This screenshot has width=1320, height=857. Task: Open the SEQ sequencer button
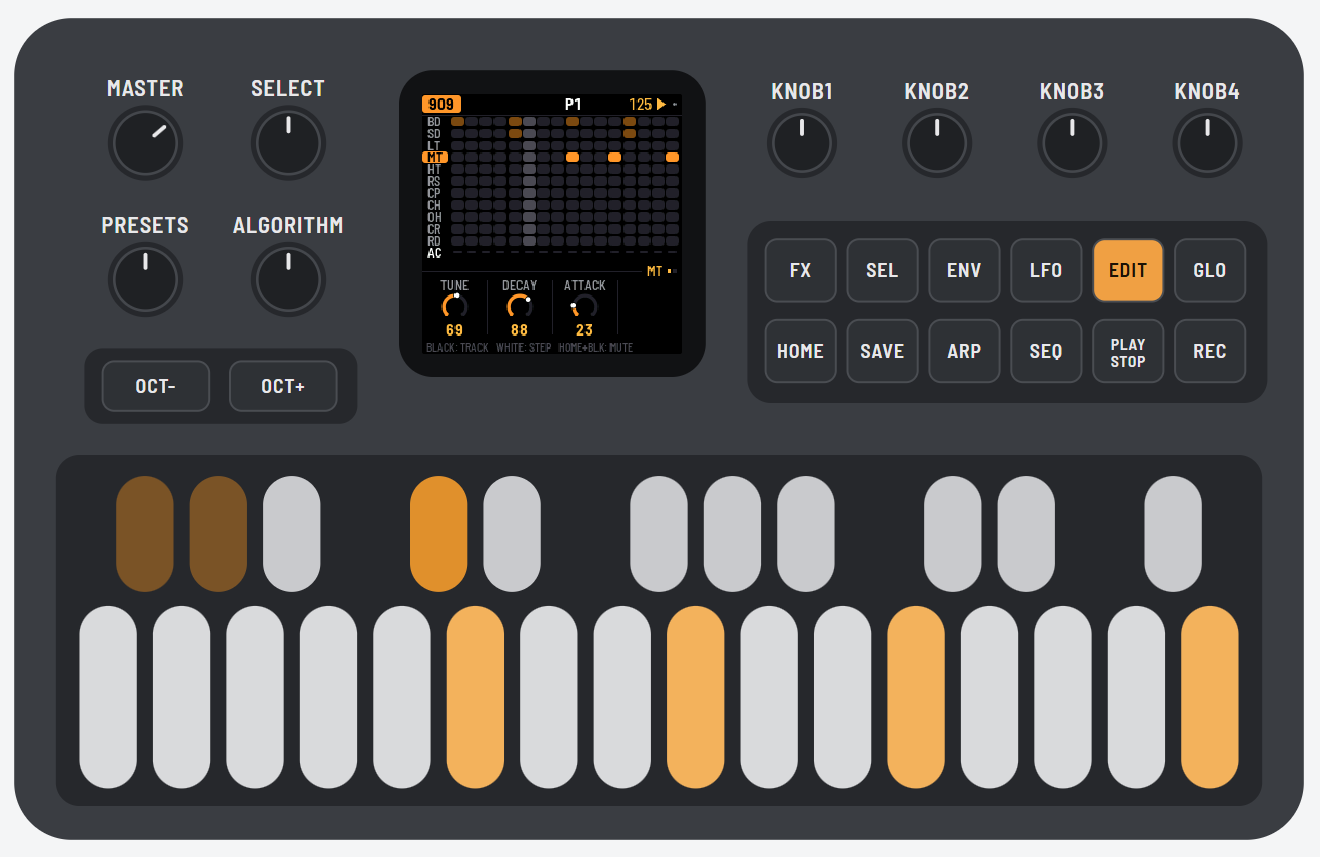point(1046,351)
